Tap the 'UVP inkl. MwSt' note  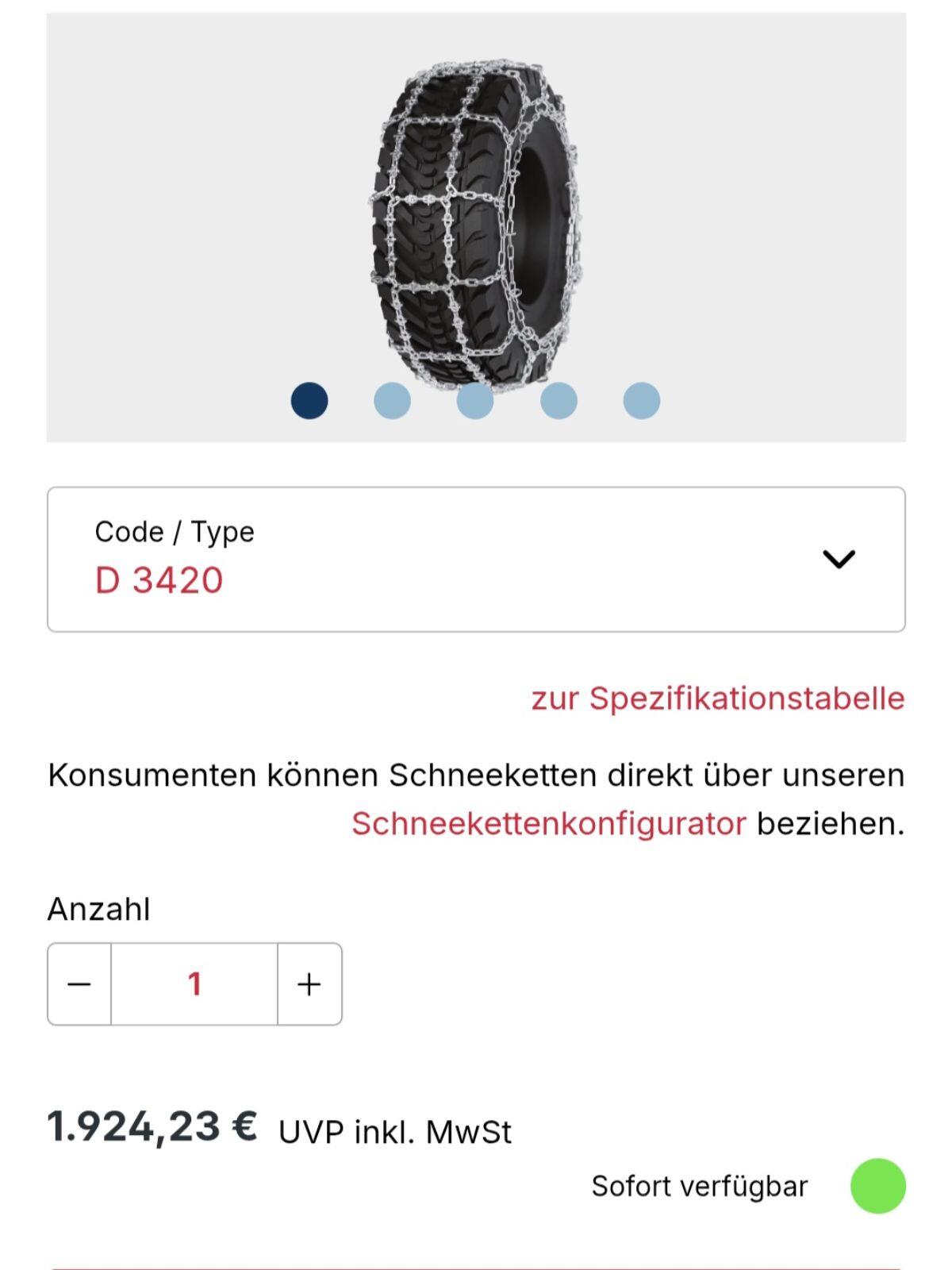394,1133
